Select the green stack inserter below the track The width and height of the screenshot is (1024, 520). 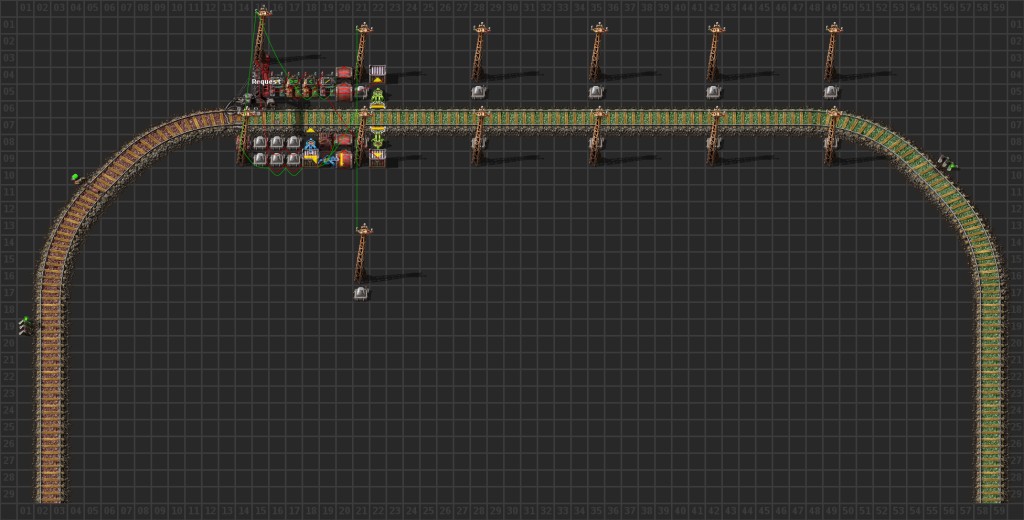(377, 139)
